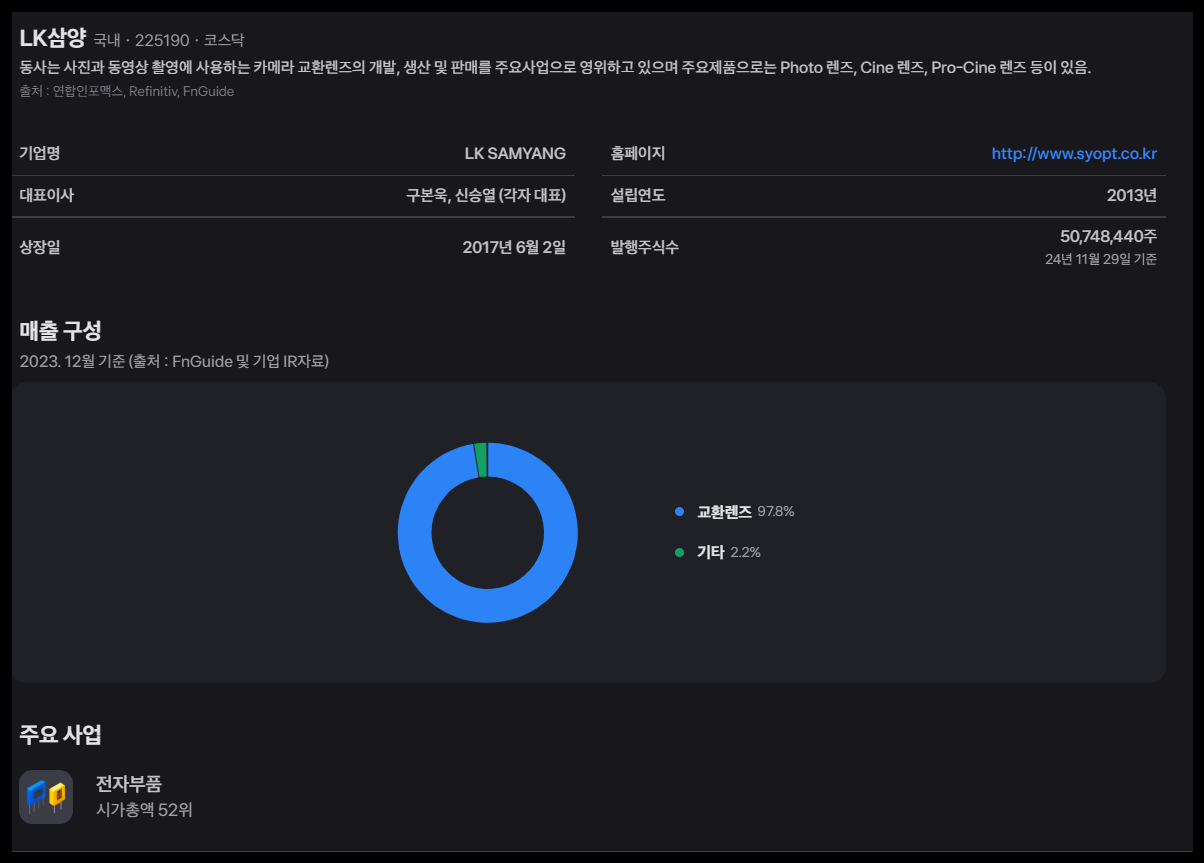The image size is (1204, 863).
Task: Click the 225190 stock code
Action: [x=162, y=41]
